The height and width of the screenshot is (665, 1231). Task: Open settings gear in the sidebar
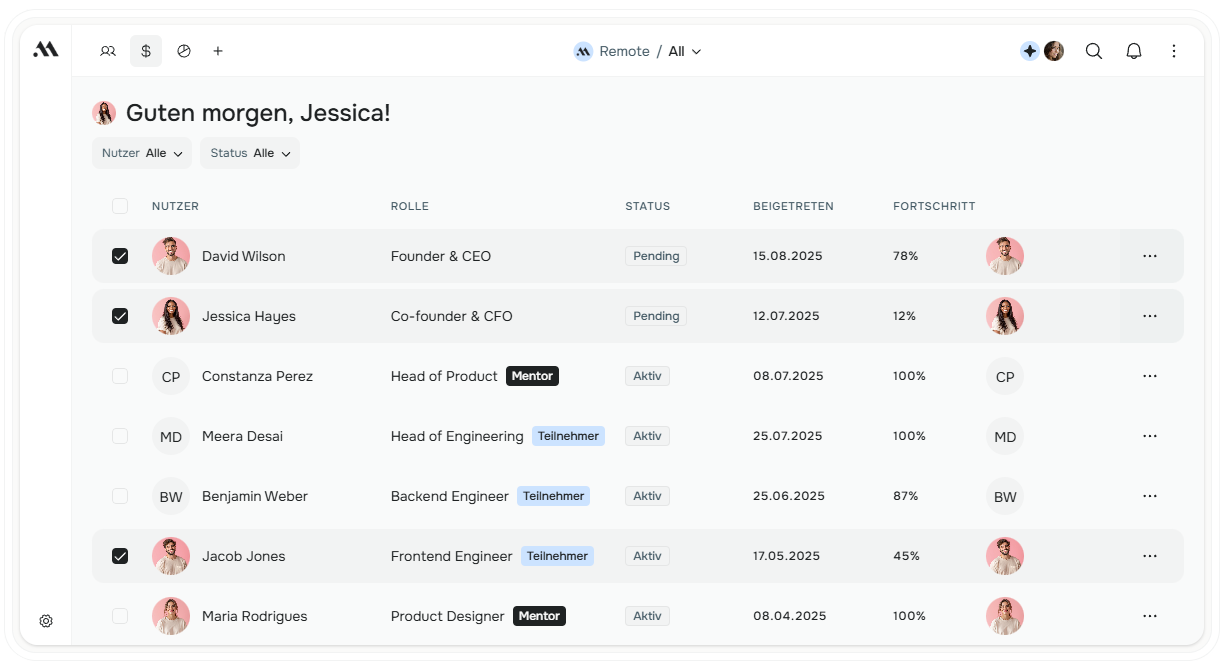click(x=46, y=621)
